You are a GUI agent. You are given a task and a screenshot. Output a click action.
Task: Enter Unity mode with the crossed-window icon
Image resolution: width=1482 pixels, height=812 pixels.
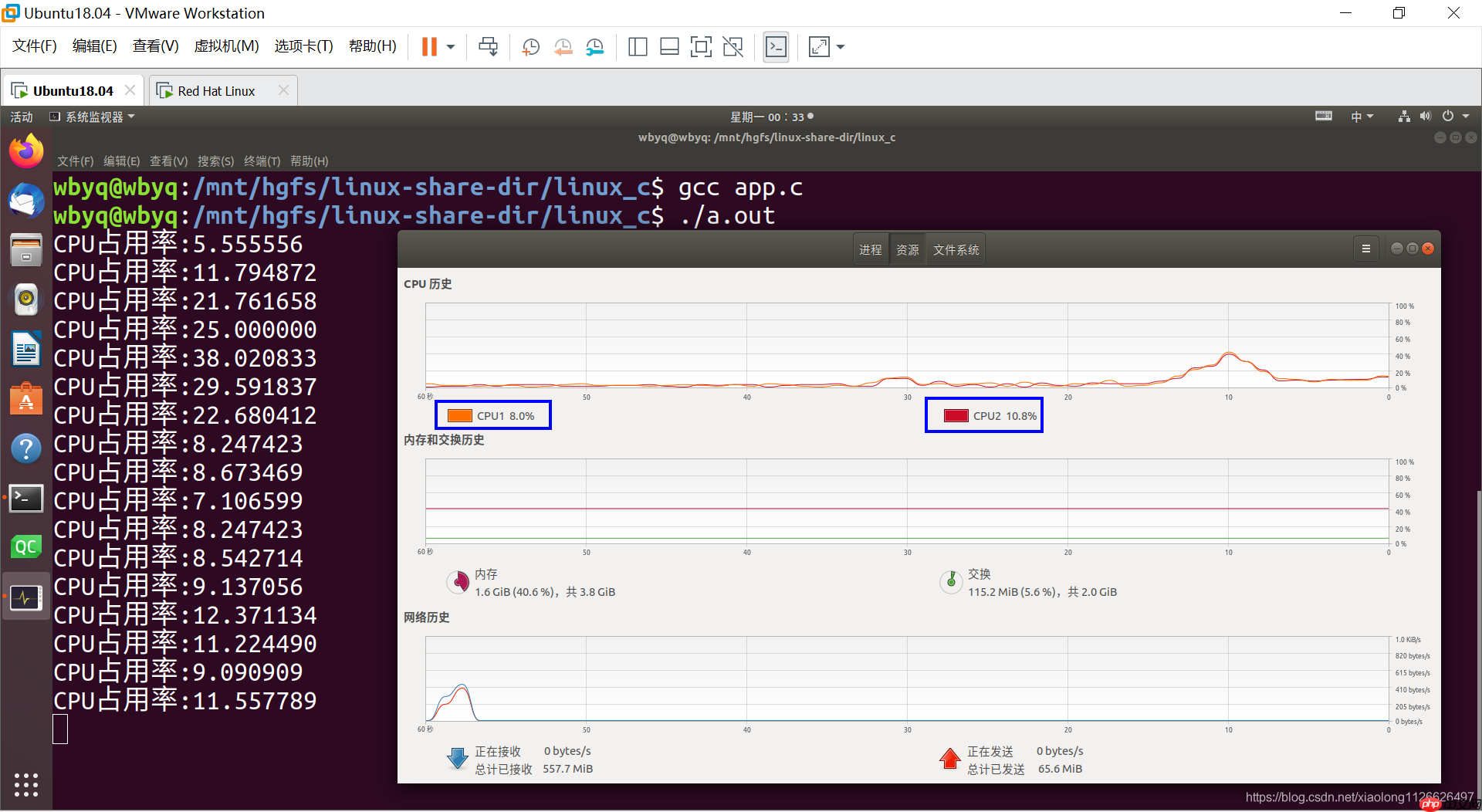pyautogui.click(x=732, y=46)
